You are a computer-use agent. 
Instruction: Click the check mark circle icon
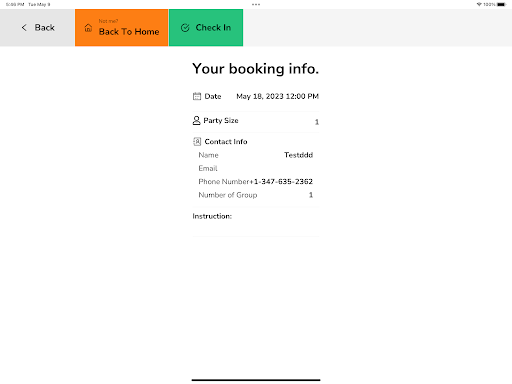click(x=185, y=28)
